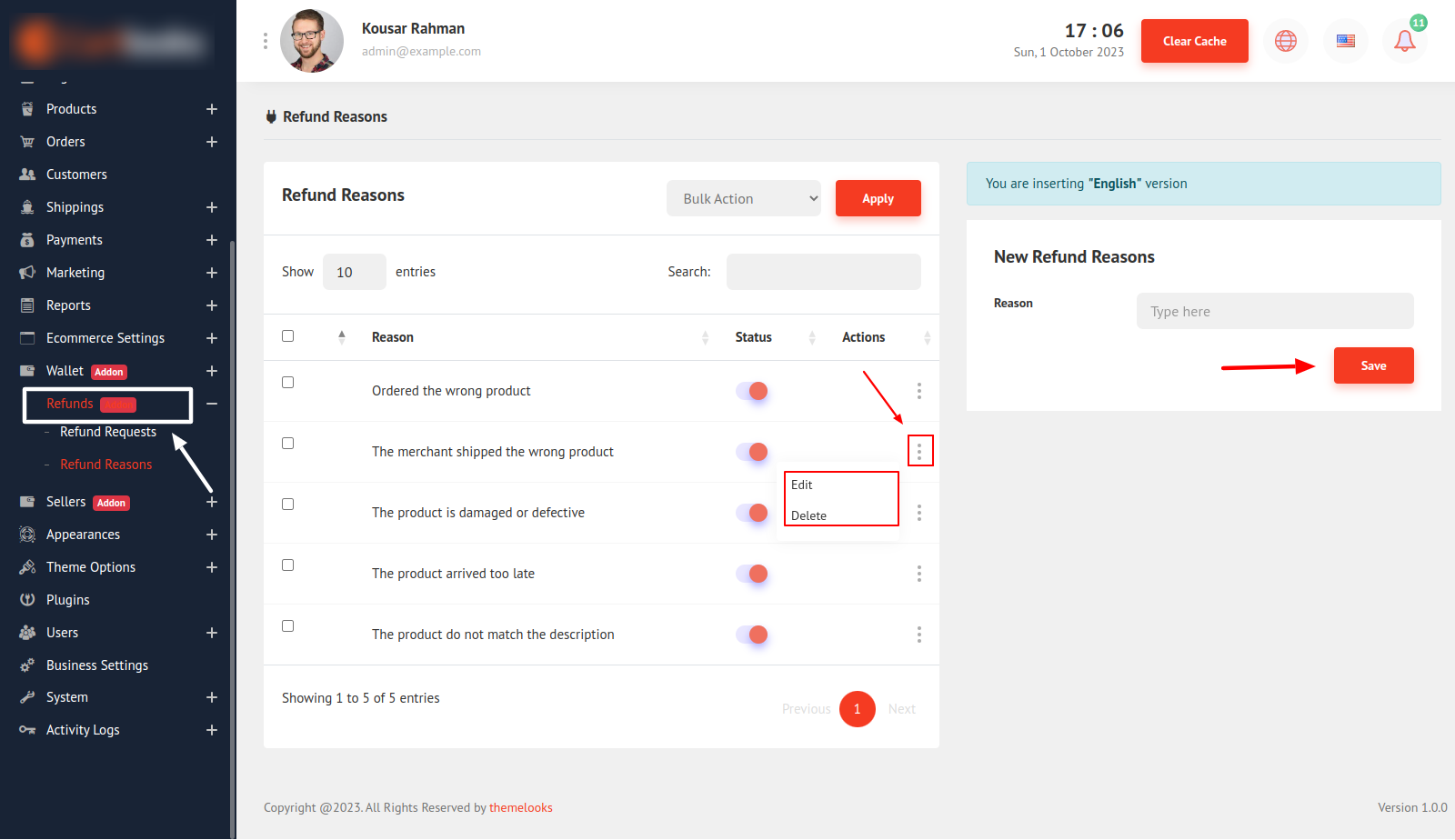Image resolution: width=1455 pixels, height=840 pixels.
Task: Open Plugins from the sidebar
Action: point(68,600)
